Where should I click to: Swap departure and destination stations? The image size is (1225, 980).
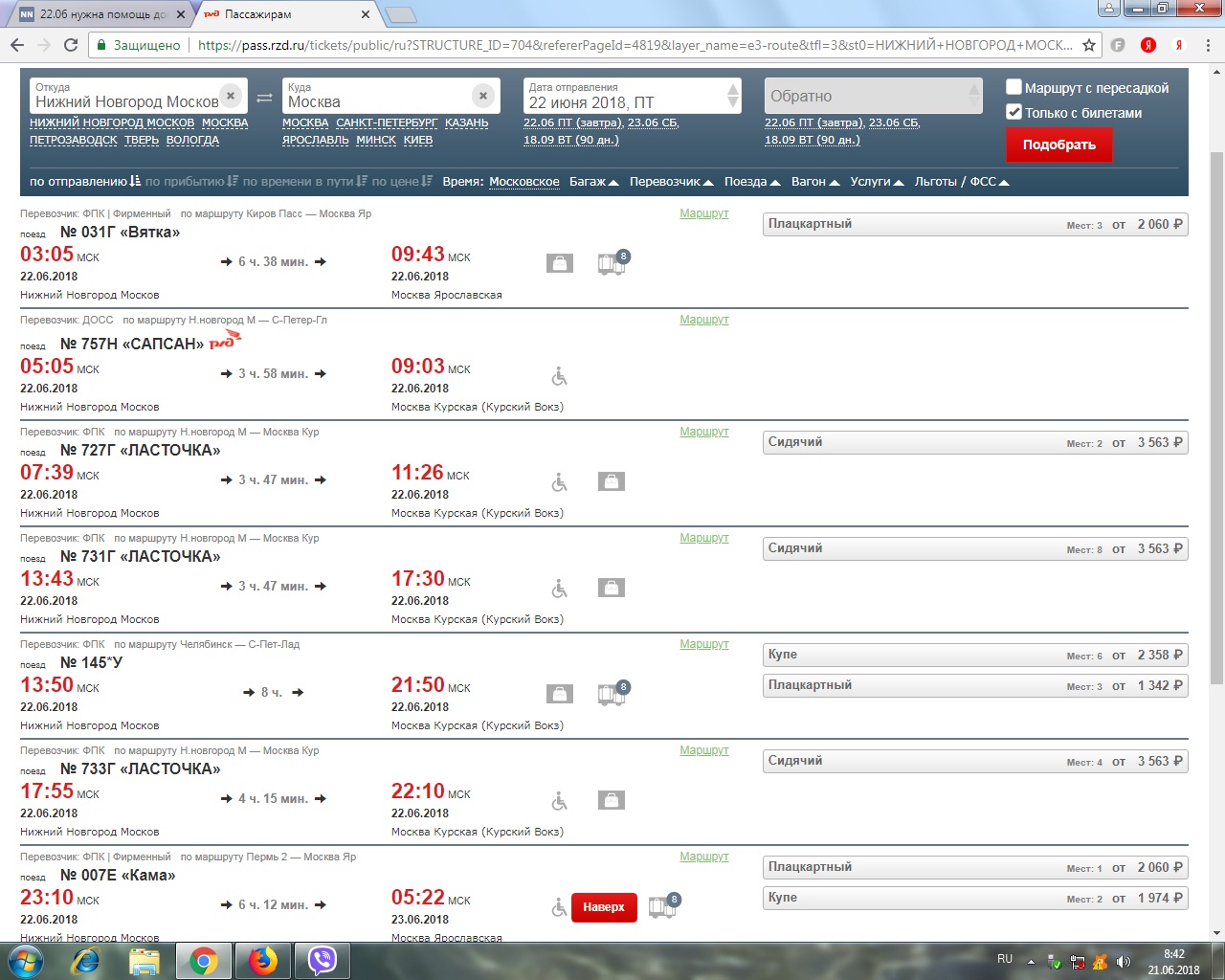265,98
